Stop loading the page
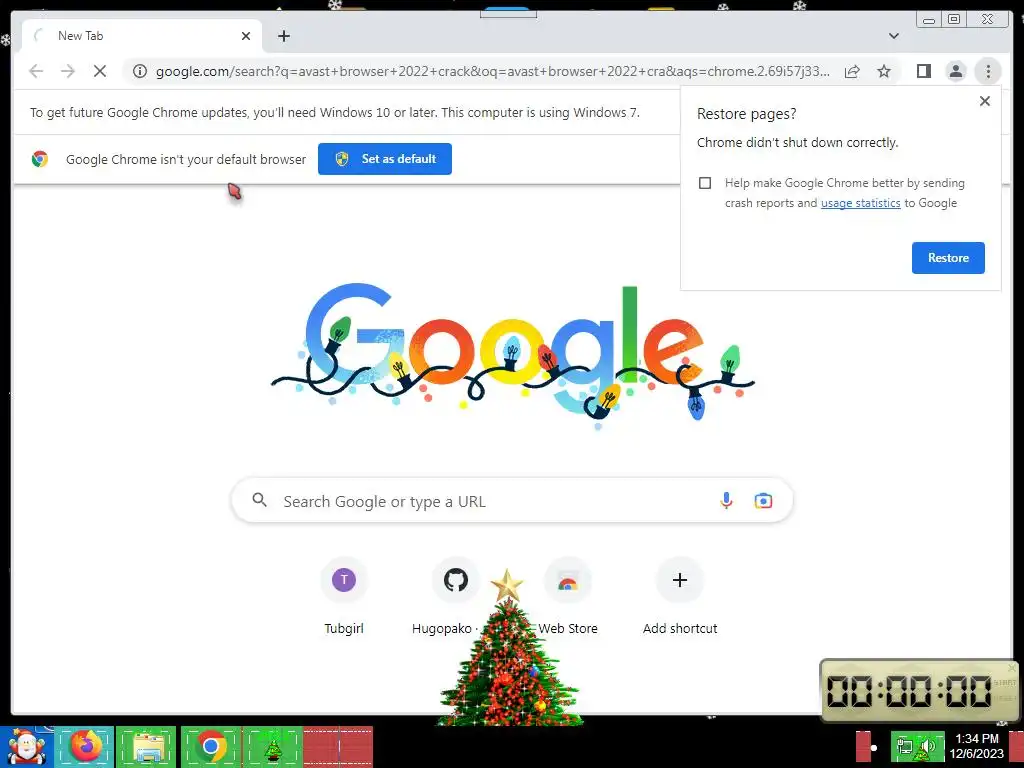 coord(100,71)
